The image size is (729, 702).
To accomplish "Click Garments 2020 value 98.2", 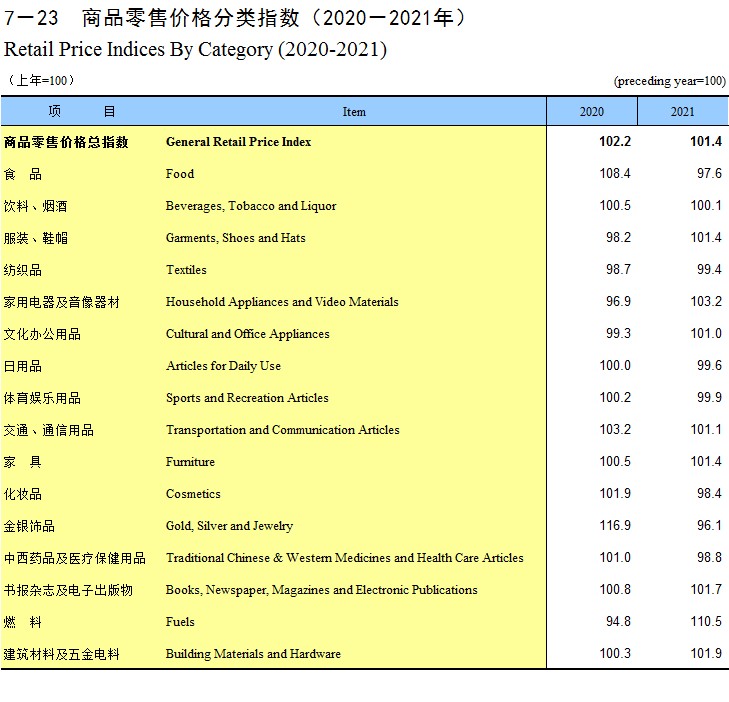I will coord(618,238).
